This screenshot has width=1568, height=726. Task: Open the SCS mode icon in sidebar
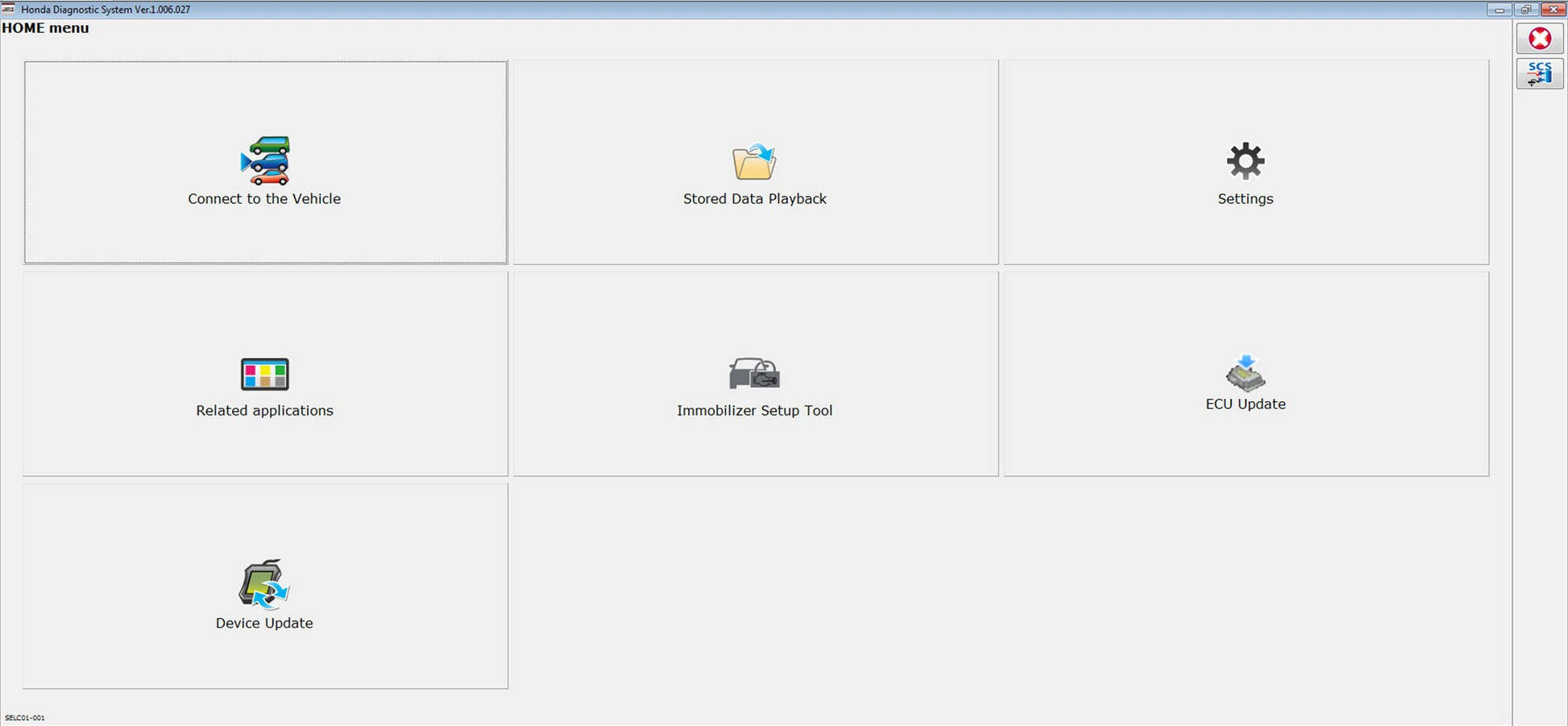click(x=1539, y=74)
